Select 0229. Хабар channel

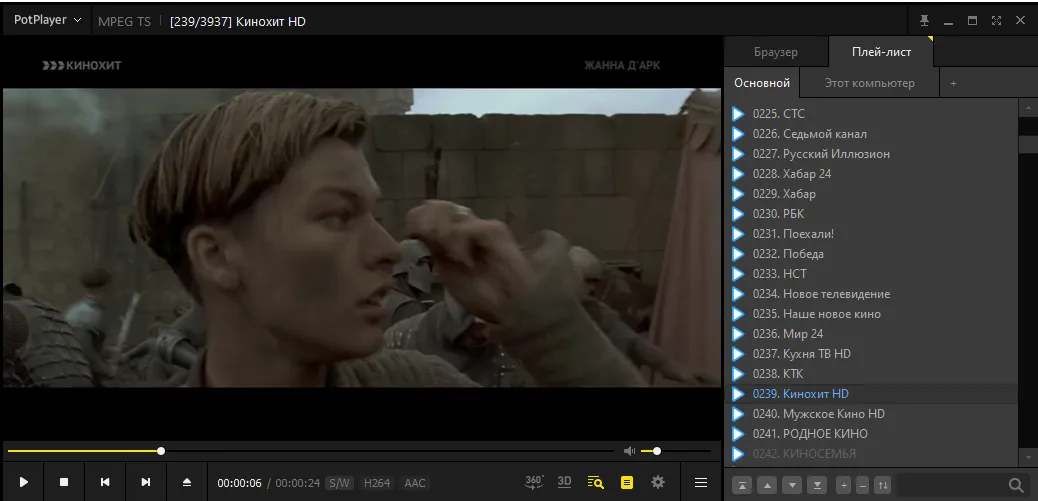871,194
